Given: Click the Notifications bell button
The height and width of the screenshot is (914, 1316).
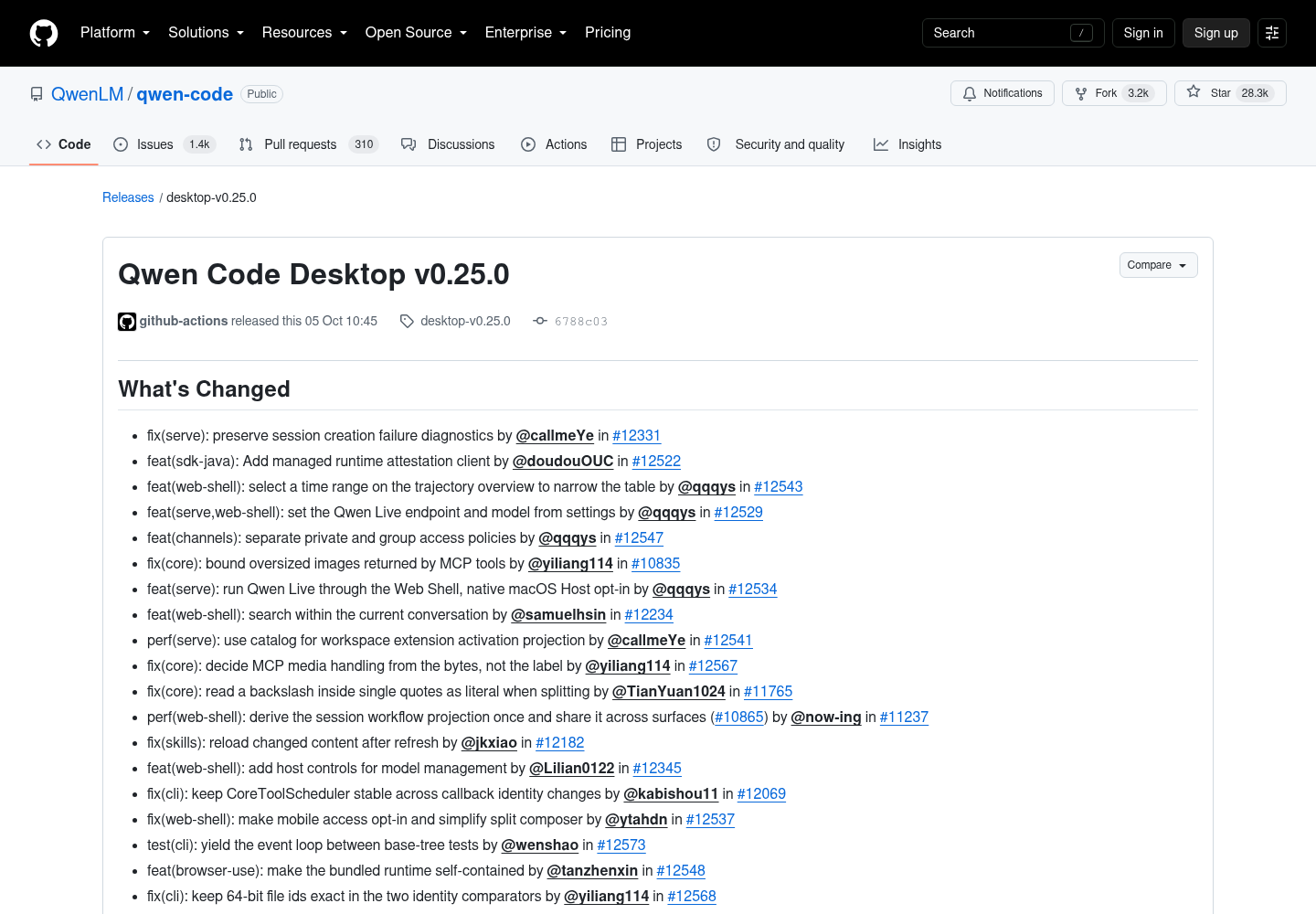Looking at the screenshot, I should pyautogui.click(x=1003, y=93).
